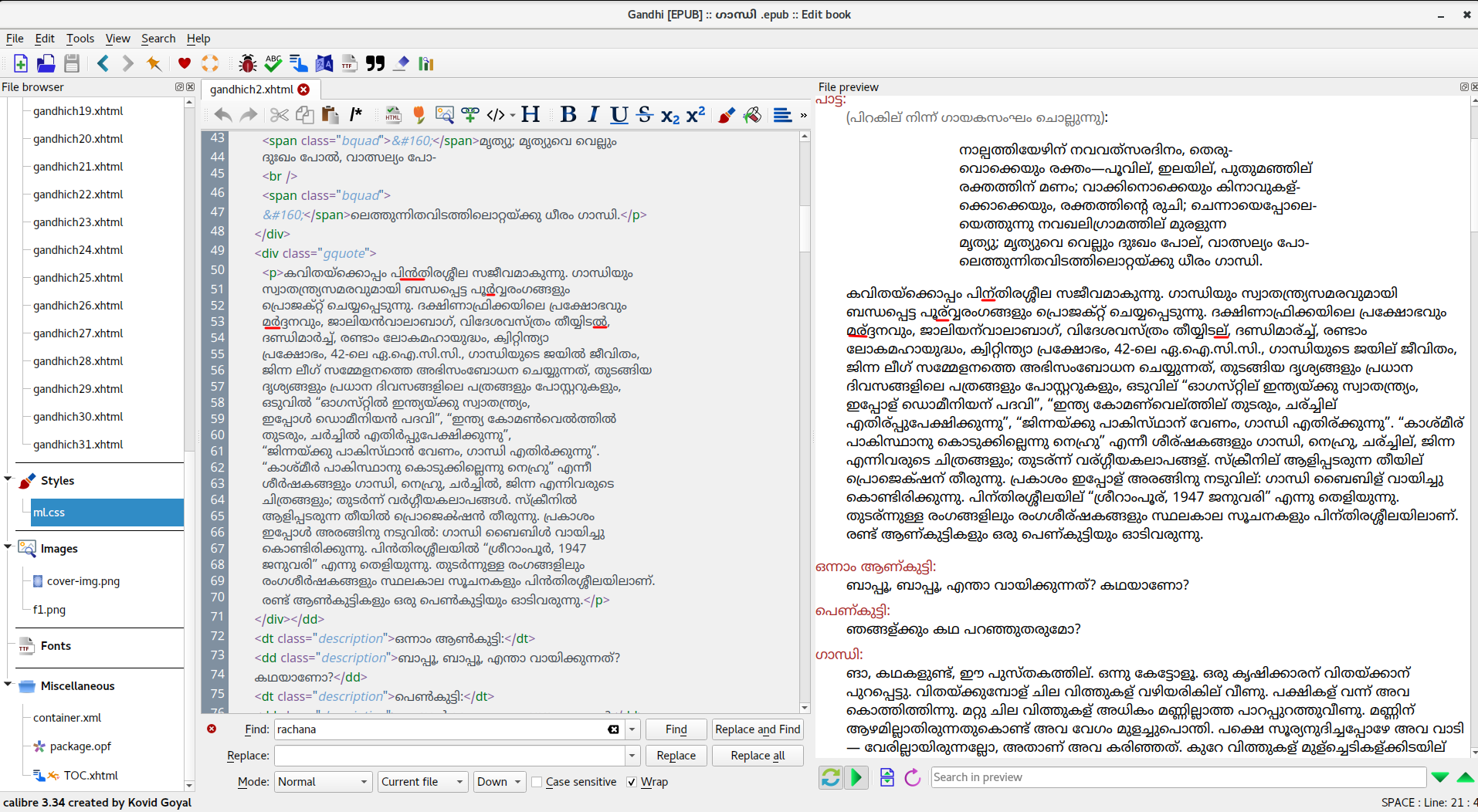Run Check Book with the bug icon
This screenshot has height=812, width=1478.
pos(247,63)
